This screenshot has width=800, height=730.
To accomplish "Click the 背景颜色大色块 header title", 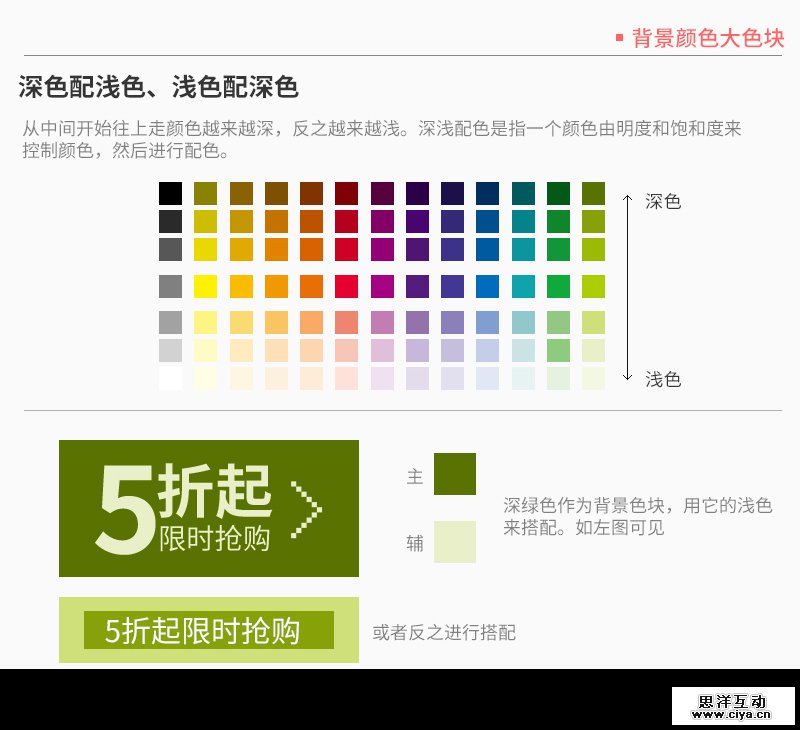I will click(708, 38).
